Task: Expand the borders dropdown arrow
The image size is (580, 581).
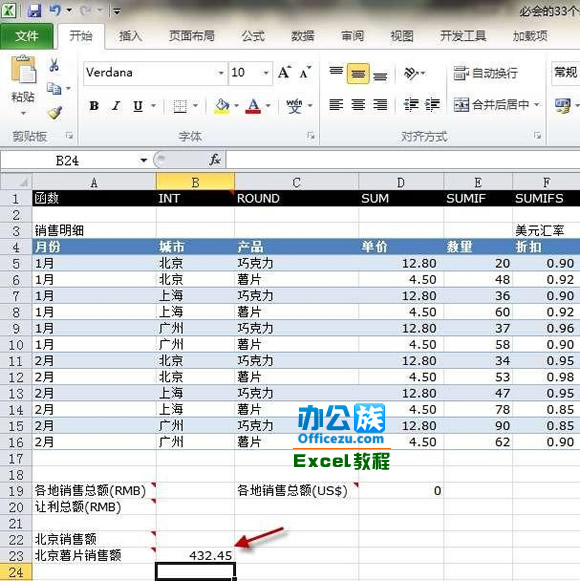Action: point(195,106)
